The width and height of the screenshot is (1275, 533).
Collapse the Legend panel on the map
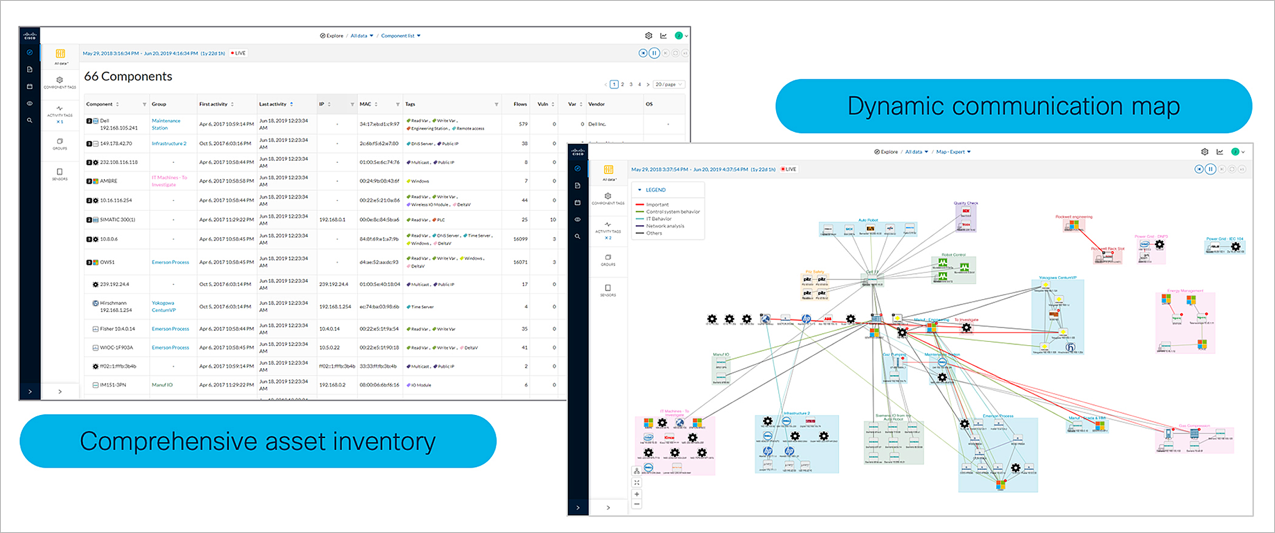(x=639, y=189)
